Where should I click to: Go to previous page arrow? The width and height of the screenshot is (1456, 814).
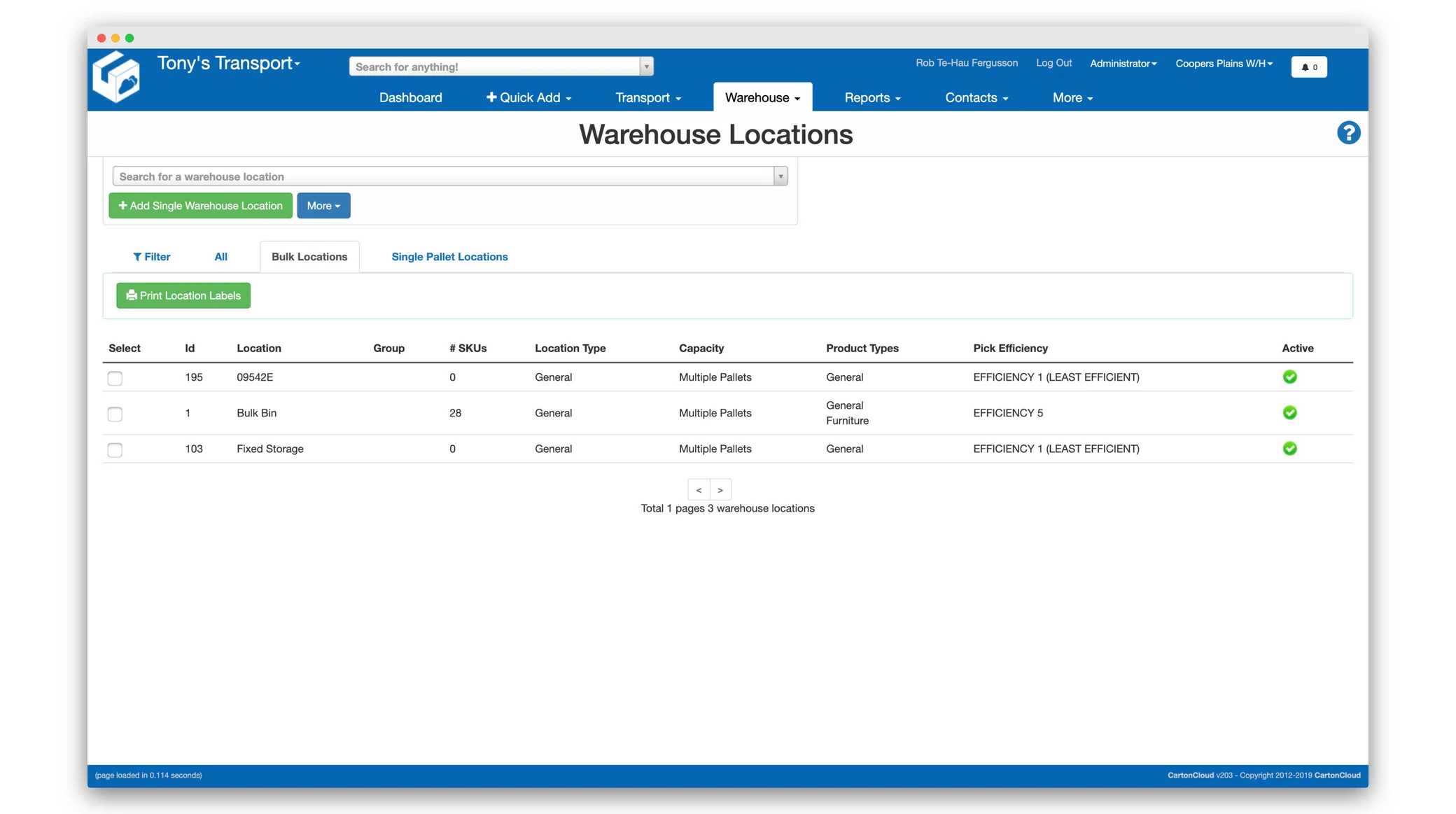click(699, 490)
